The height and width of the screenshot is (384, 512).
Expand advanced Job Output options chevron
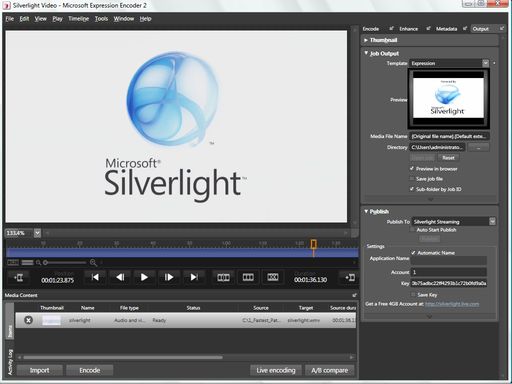[430, 199]
